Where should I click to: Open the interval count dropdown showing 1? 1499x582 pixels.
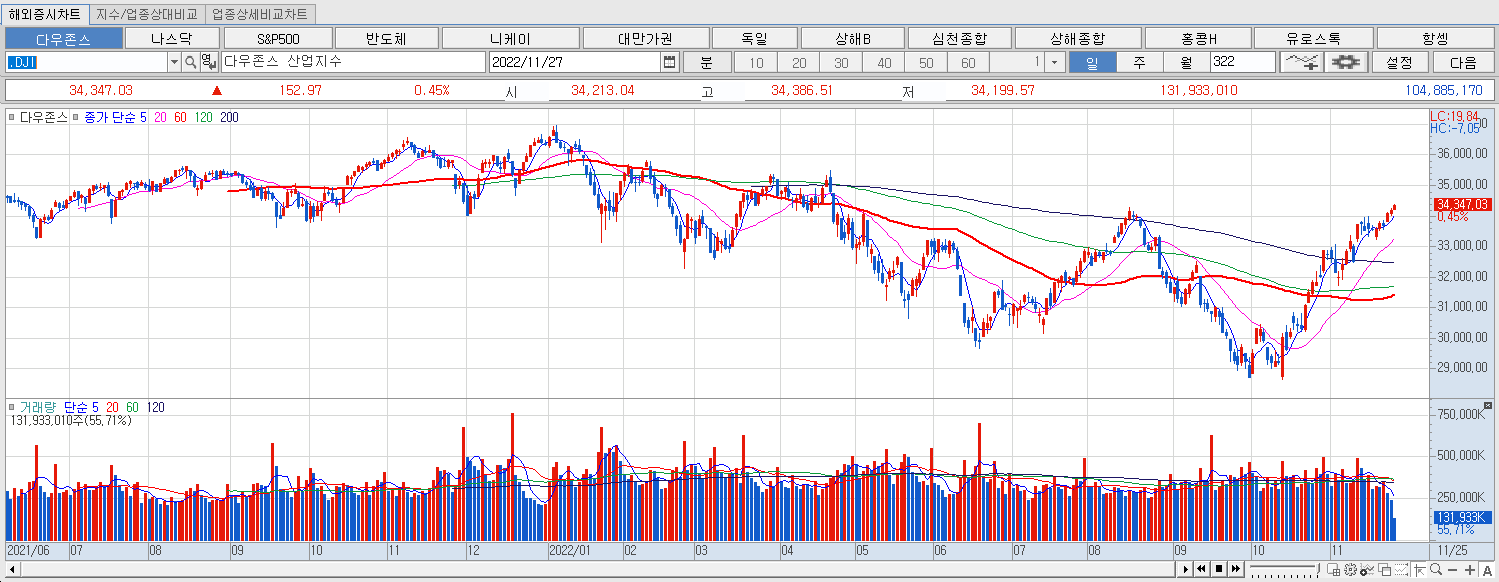1057,62
